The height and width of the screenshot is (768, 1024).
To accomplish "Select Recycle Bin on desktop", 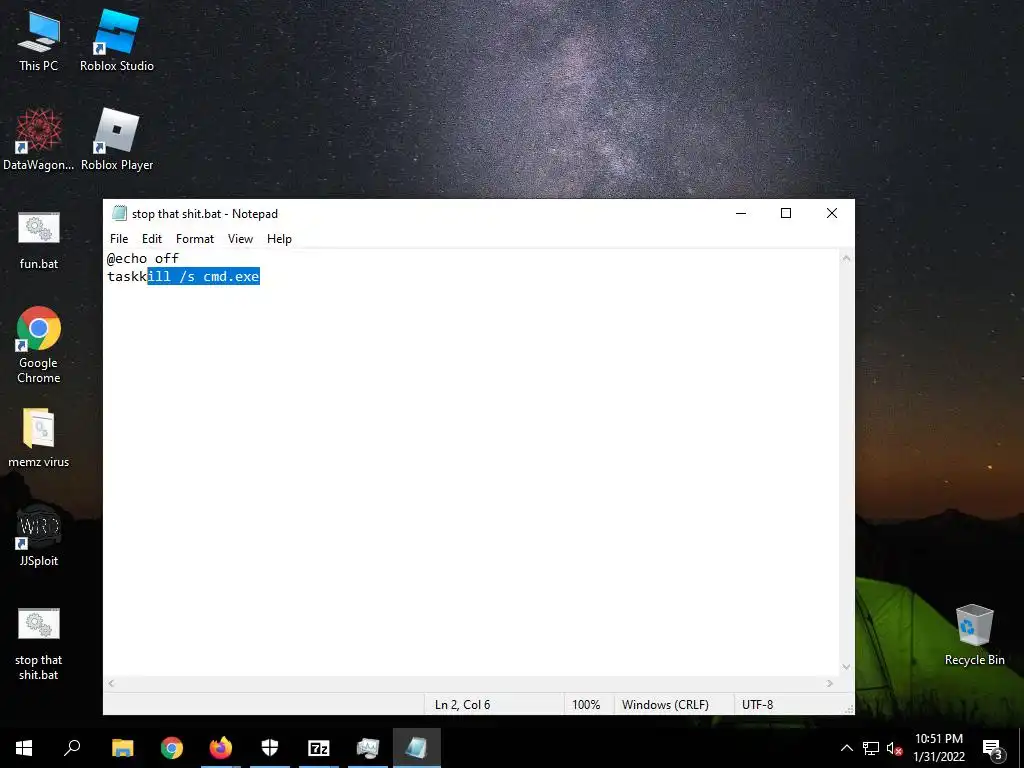I will click(974, 635).
